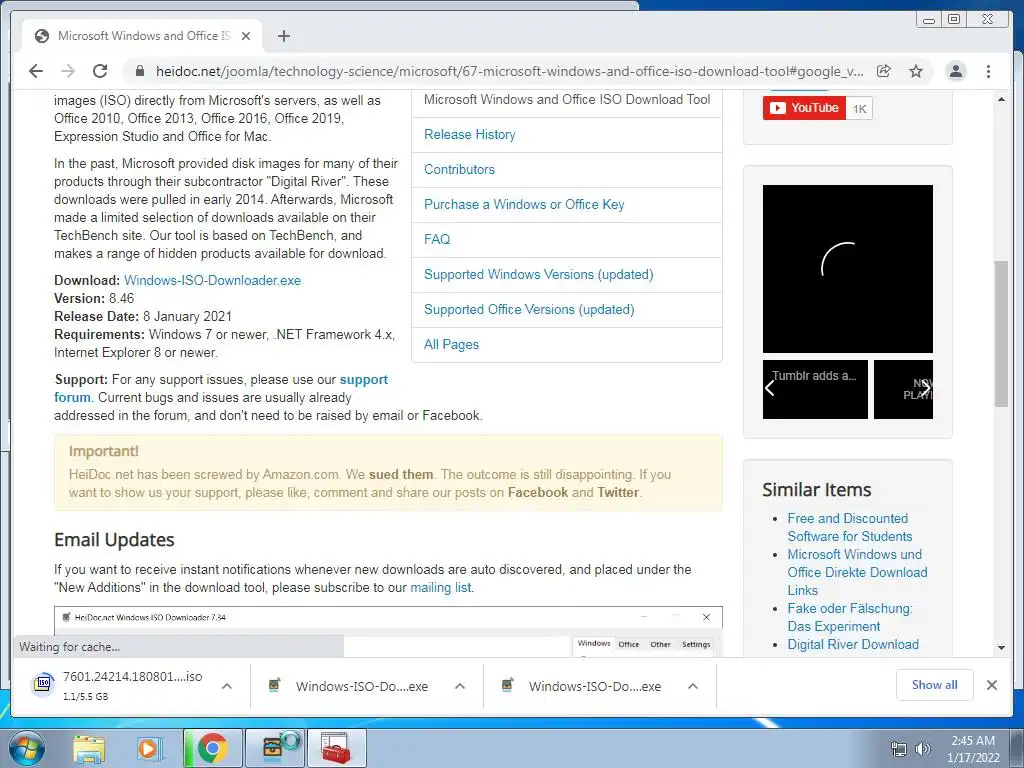This screenshot has width=1024, height=768.
Task: Open the support forum link
Action: point(363,379)
